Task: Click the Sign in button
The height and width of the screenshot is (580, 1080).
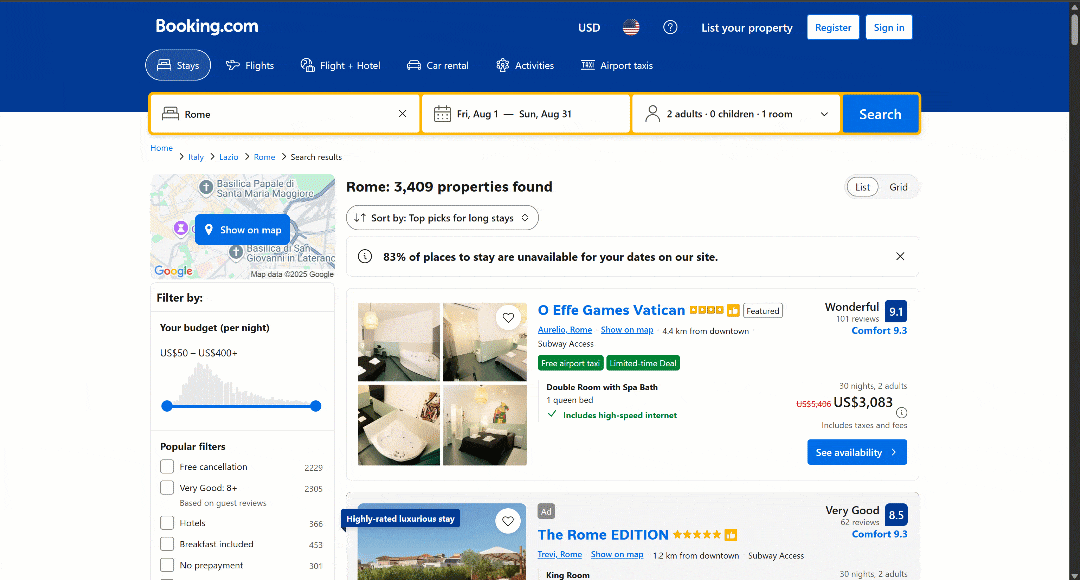Action: point(889,28)
